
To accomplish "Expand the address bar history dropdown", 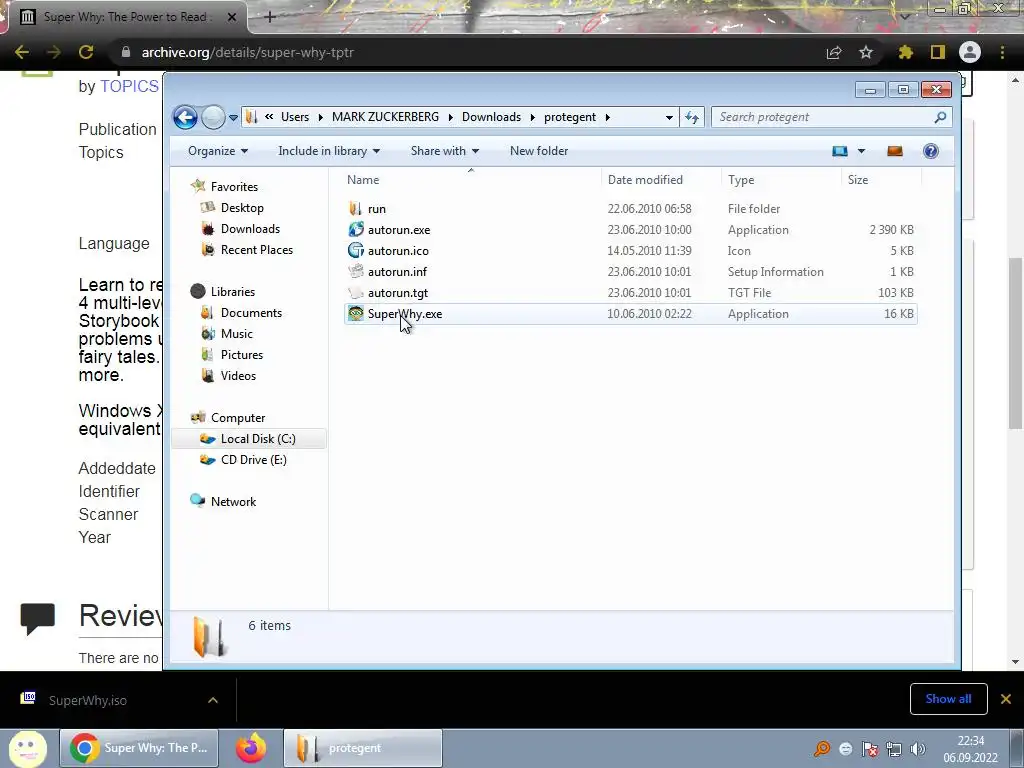I will [x=669, y=118].
